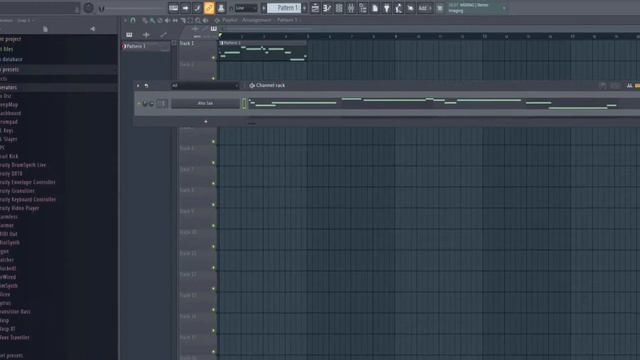
Task: Open the Mixer view icon
Action: tap(351, 8)
